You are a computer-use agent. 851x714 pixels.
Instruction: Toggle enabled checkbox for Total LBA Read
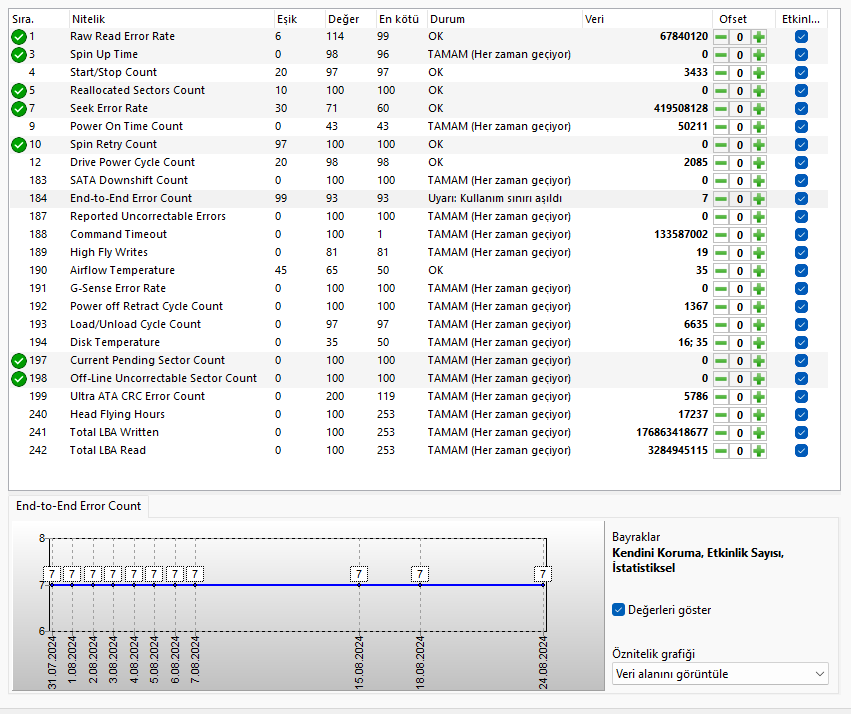(x=801, y=451)
